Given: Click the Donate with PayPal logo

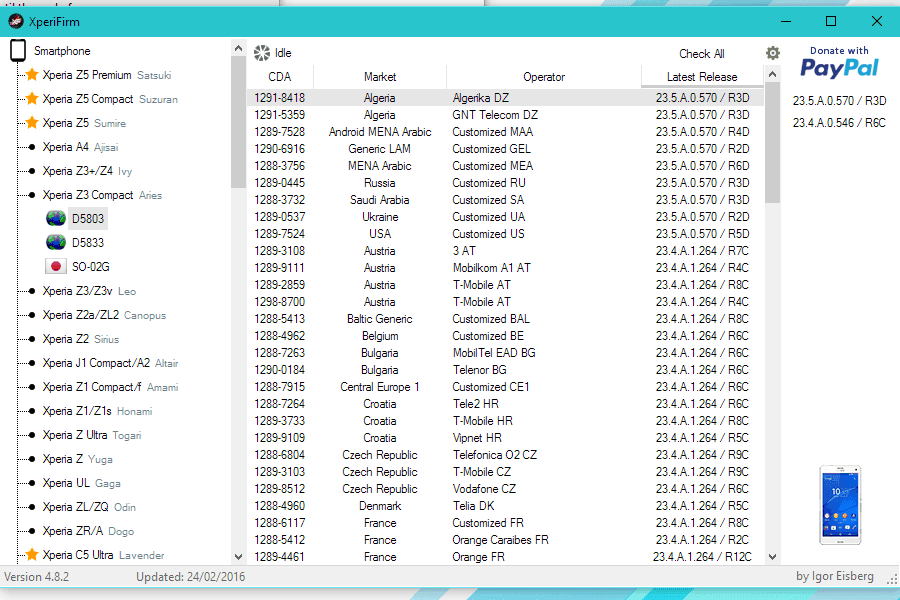Looking at the screenshot, I should [839, 63].
